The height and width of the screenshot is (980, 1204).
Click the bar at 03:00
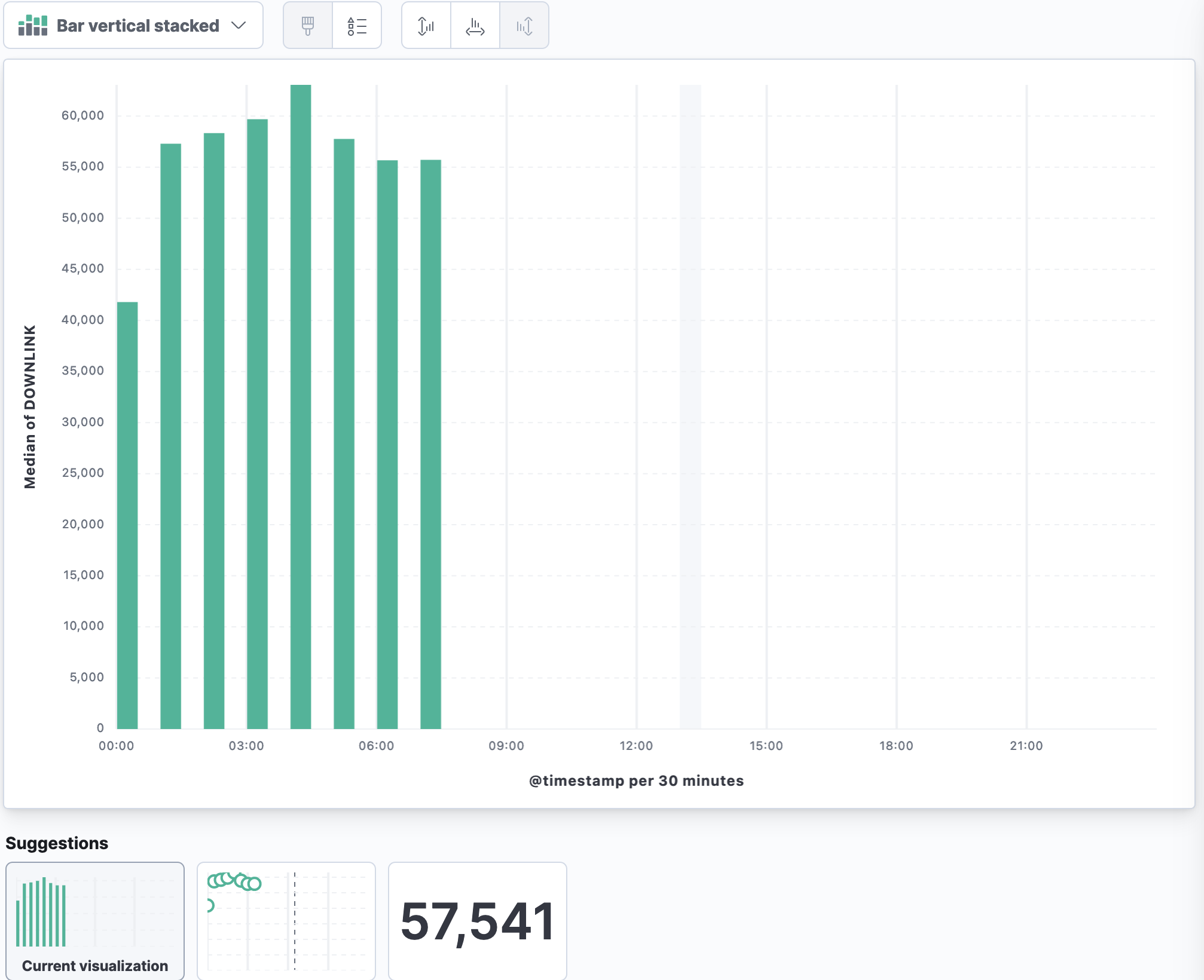(257, 424)
